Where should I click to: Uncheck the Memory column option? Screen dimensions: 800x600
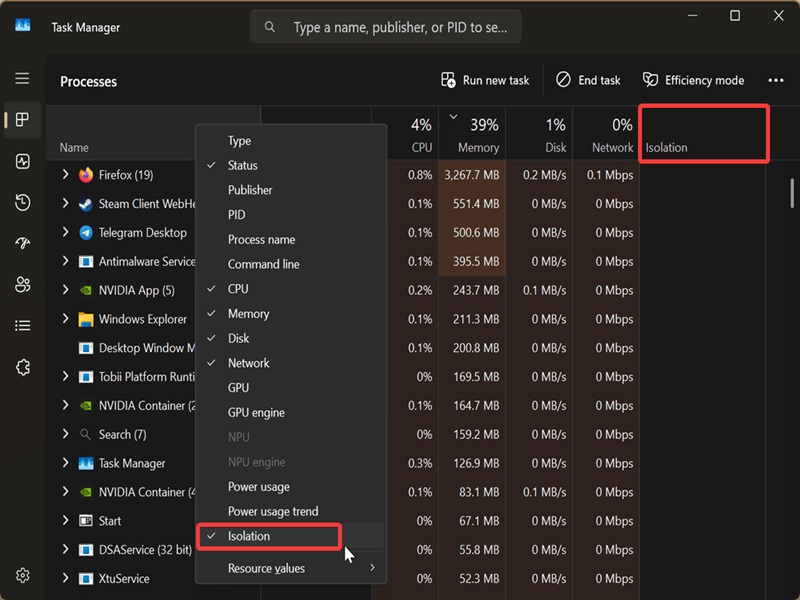[291, 314]
